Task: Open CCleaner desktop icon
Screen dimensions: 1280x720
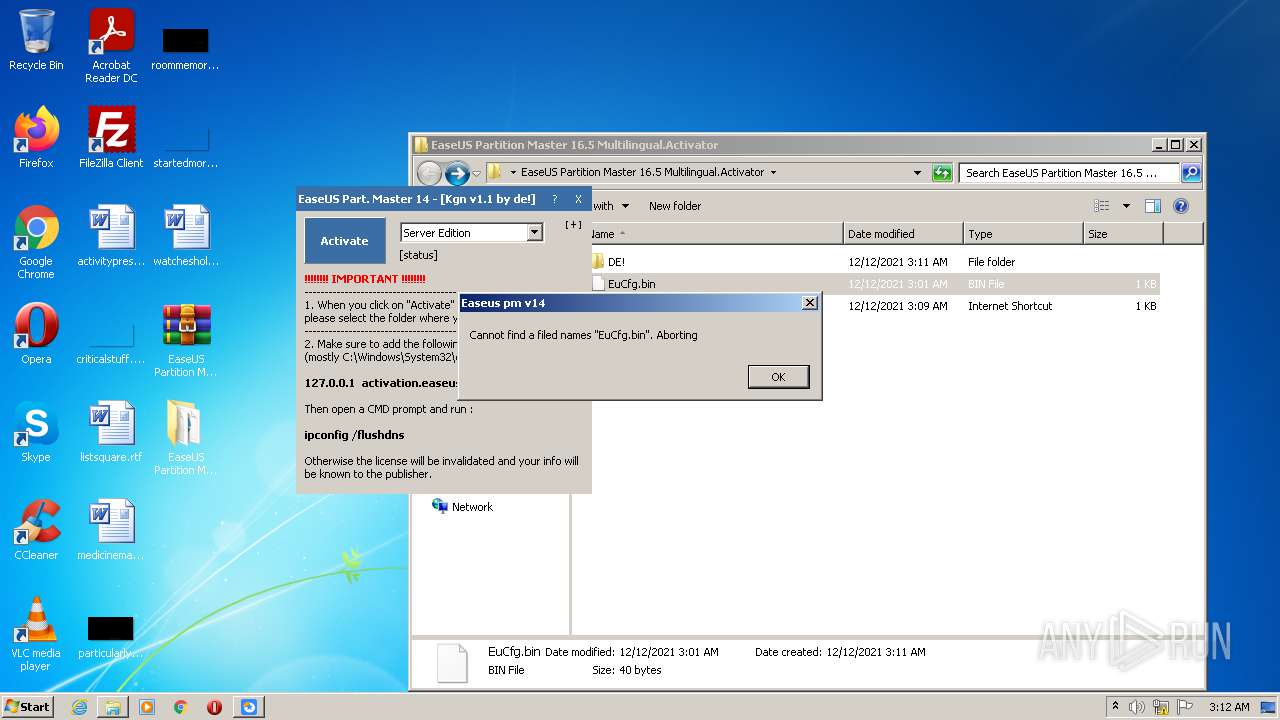Action: (36, 530)
